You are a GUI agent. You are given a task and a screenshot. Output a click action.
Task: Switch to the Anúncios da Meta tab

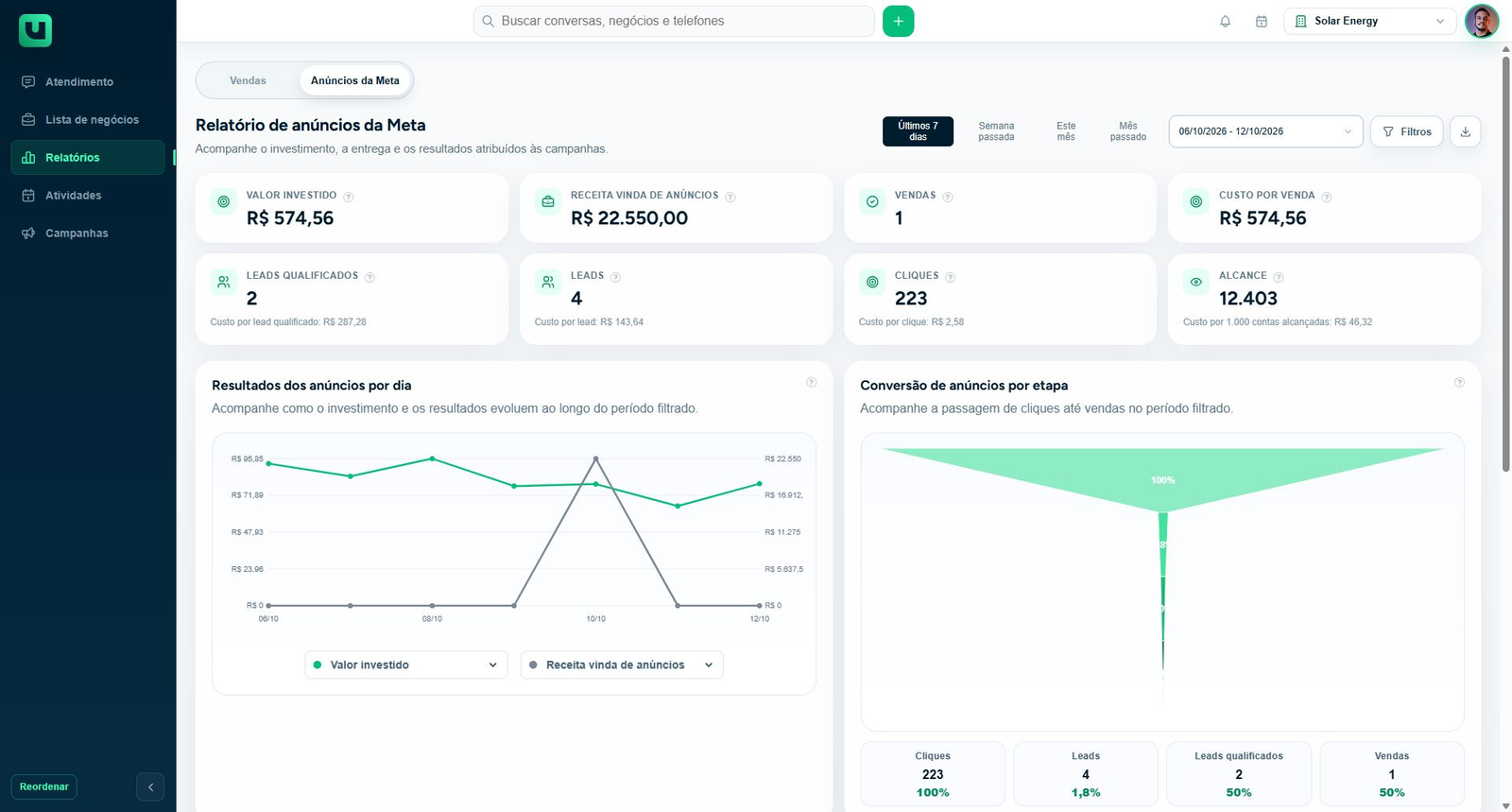[x=355, y=80]
